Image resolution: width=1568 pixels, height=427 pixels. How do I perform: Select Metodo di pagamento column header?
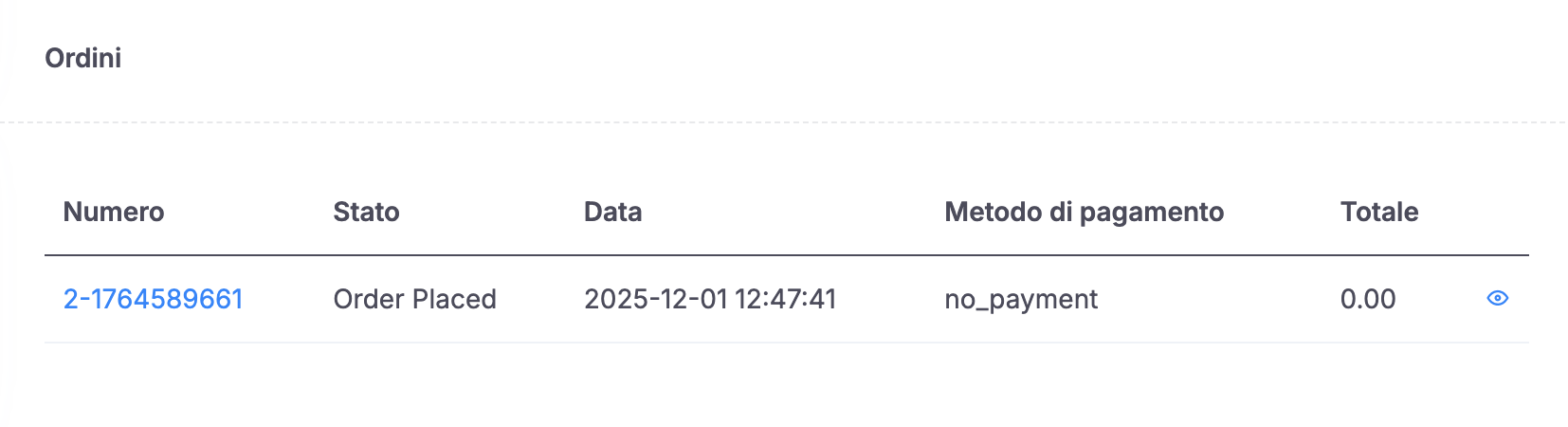pyautogui.click(x=1084, y=212)
